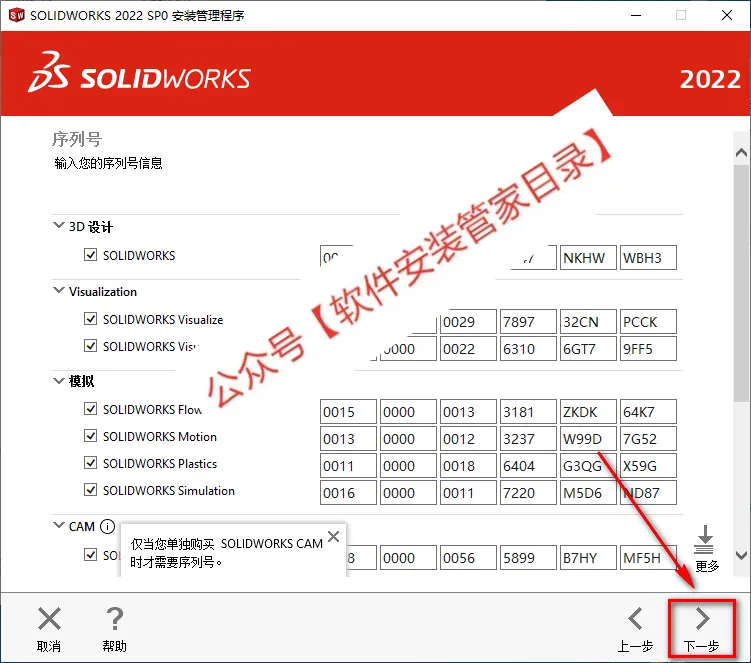Collapse the CAM section
The image size is (751, 663).
tap(58, 525)
